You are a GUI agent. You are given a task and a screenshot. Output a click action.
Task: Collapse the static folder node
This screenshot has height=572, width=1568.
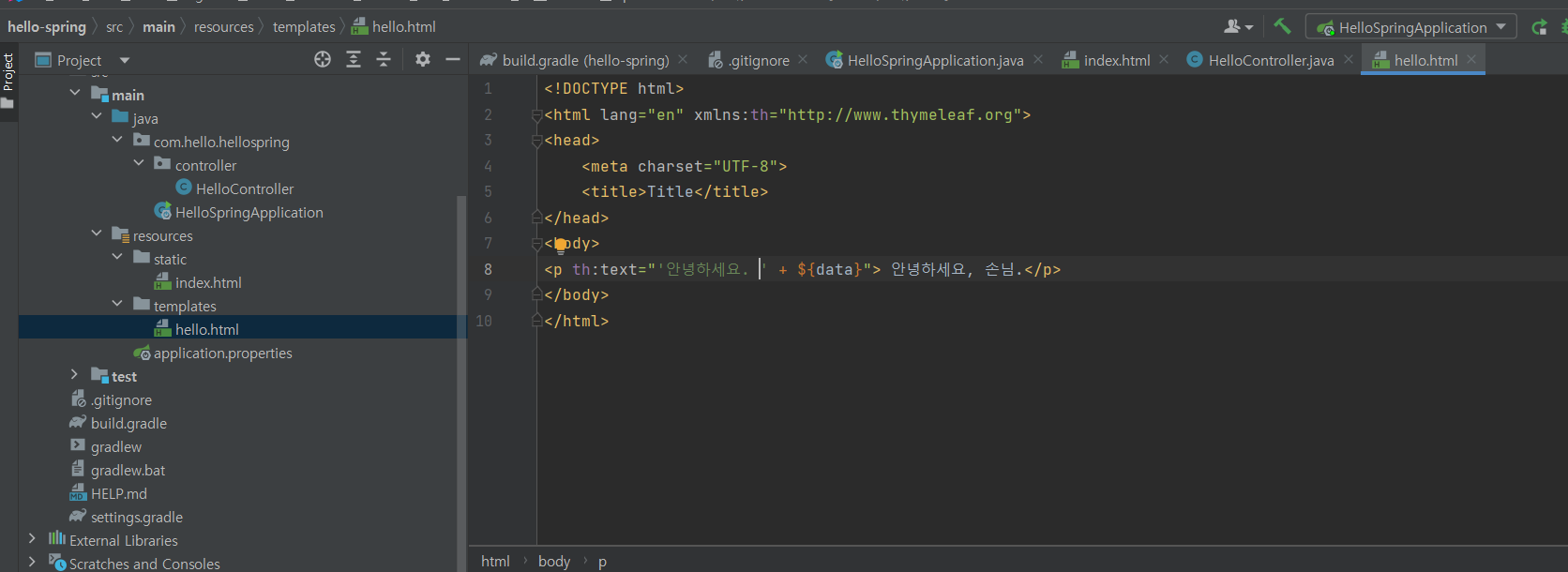117,257
